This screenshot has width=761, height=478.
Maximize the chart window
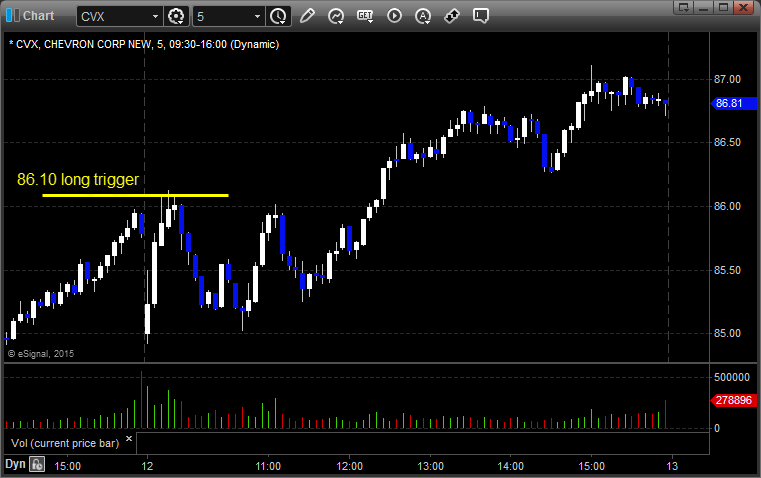(x=723, y=7)
